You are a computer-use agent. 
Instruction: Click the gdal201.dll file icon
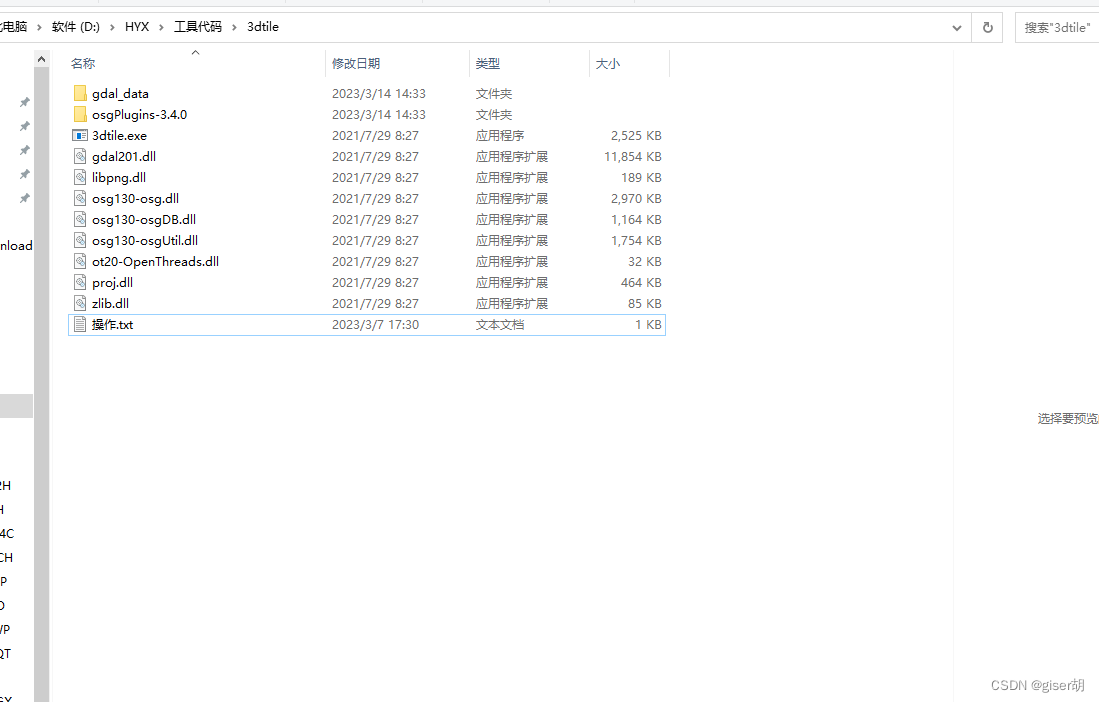80,156
